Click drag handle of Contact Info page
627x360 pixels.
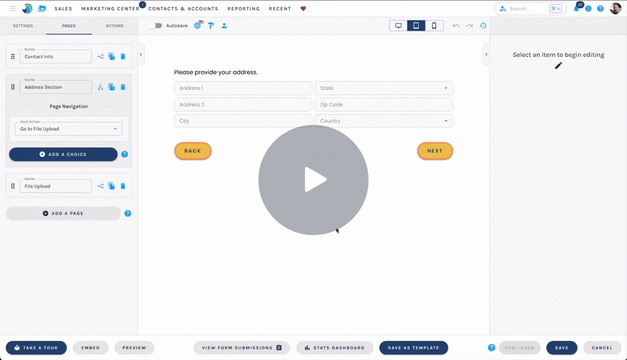click(13, 56)
